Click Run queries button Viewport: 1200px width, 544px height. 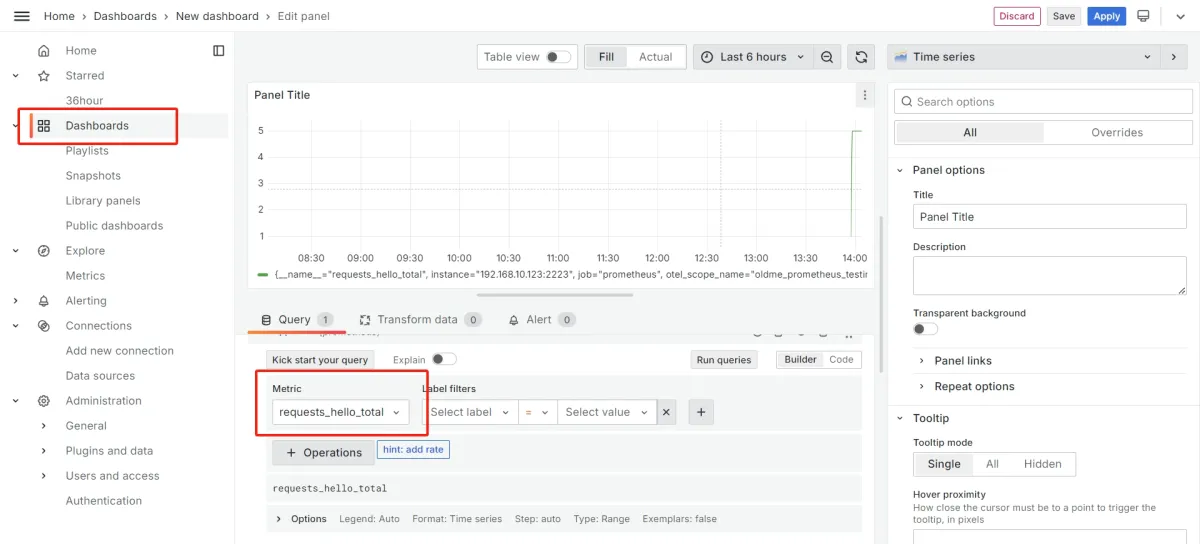(x=724, y=360)
